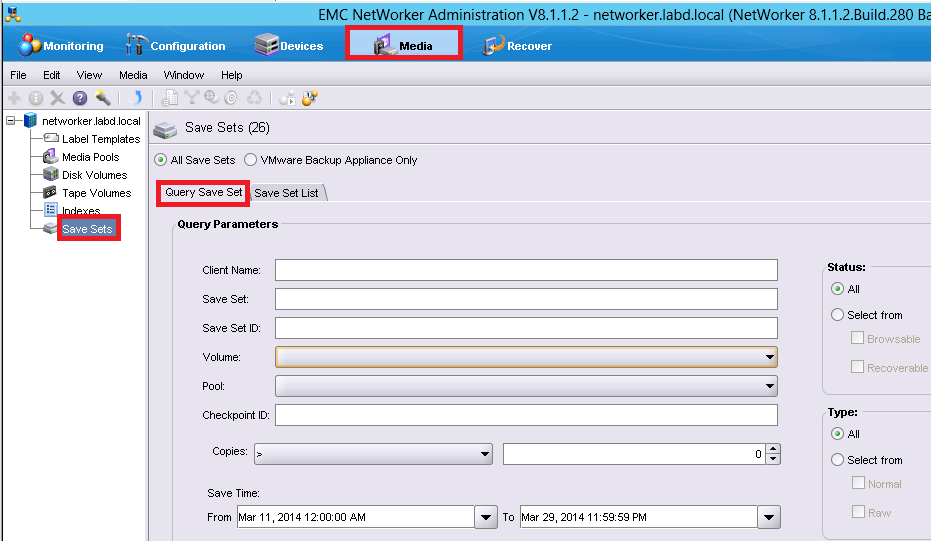Click the orange balls wizard toolbar icon
This screenshot has height=541, width=931.
pos(310,98)
